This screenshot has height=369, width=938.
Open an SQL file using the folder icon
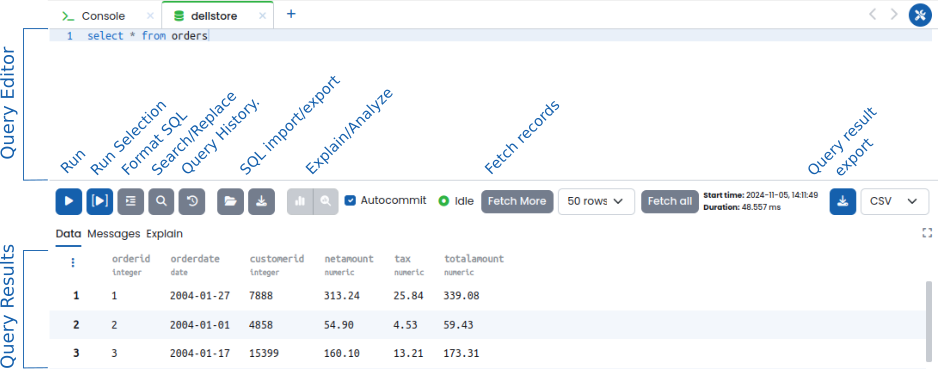click(230, 202)
